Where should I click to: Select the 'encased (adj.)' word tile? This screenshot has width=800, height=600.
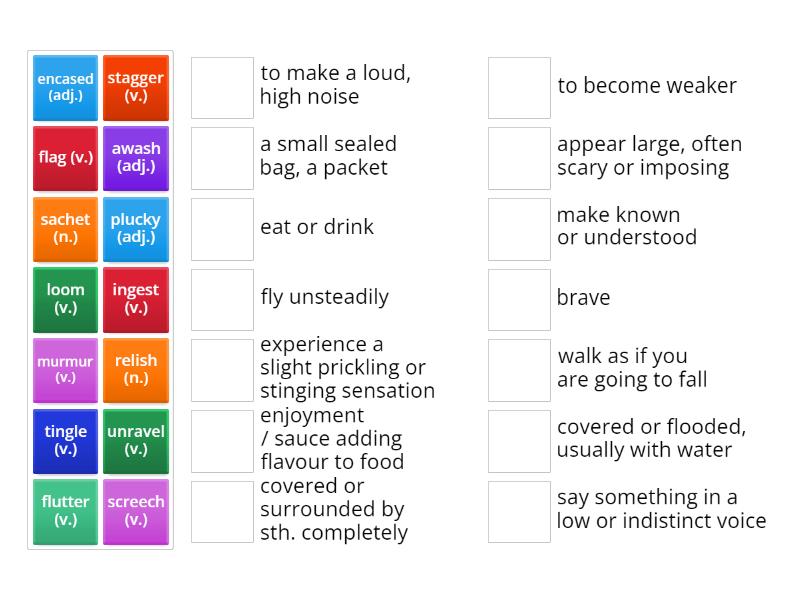pyautogui.click(x=65, y=88)
